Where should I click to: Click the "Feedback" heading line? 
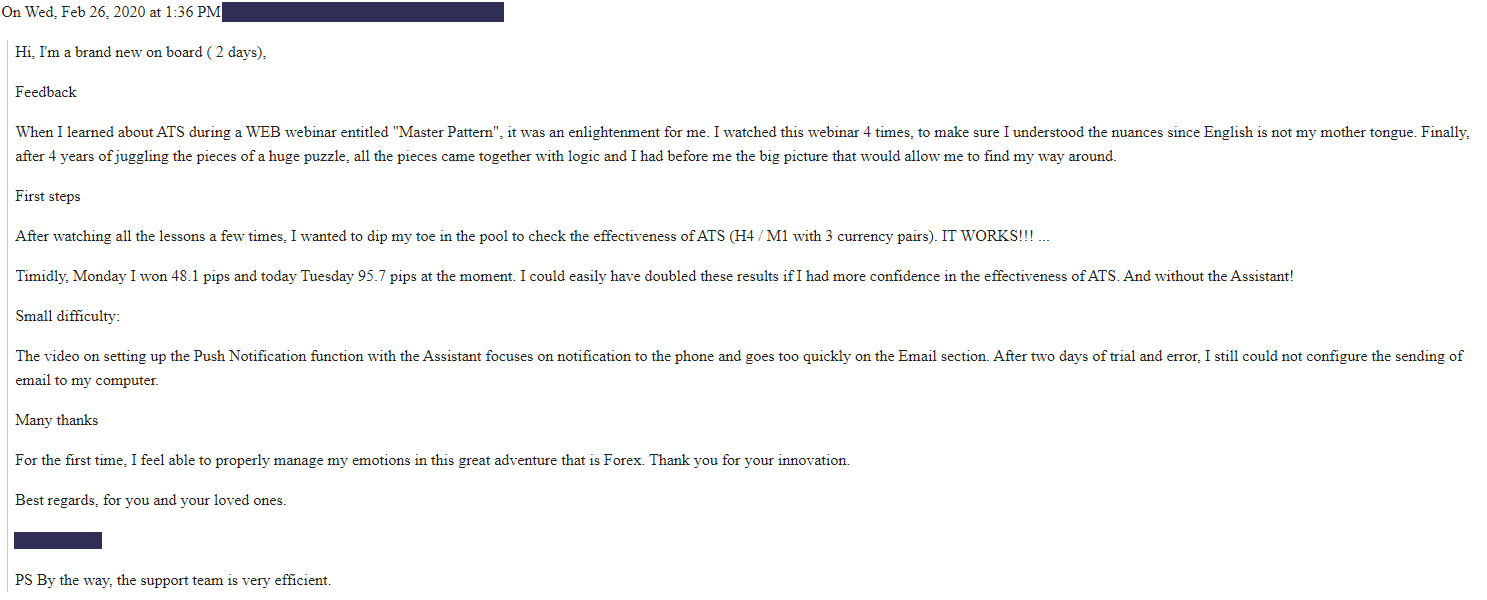(46, 92)
